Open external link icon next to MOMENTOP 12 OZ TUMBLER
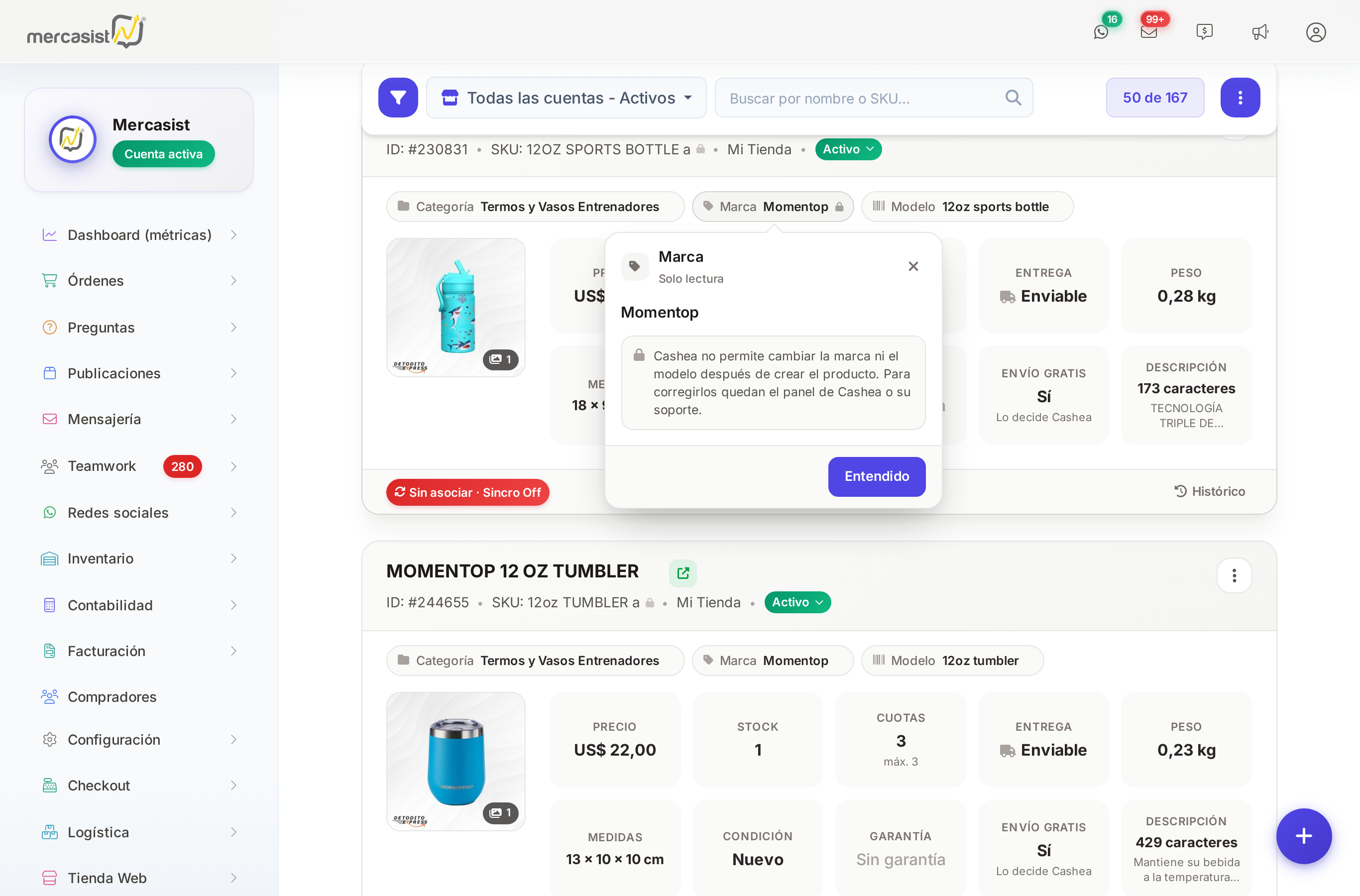Viewport: 1360px width, 896px height. pyautogui.click(x=683, y=573)
